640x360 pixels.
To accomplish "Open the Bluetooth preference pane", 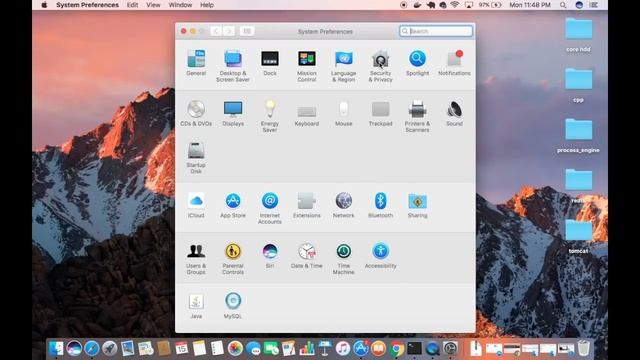I will (380, 205).
